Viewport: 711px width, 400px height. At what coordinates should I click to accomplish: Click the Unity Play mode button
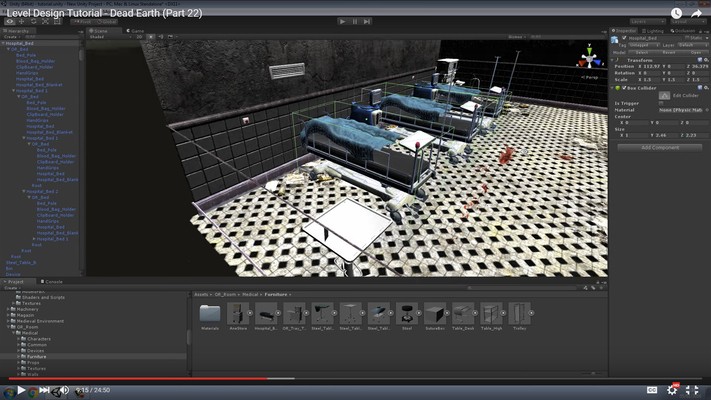[x=339, y=20]
